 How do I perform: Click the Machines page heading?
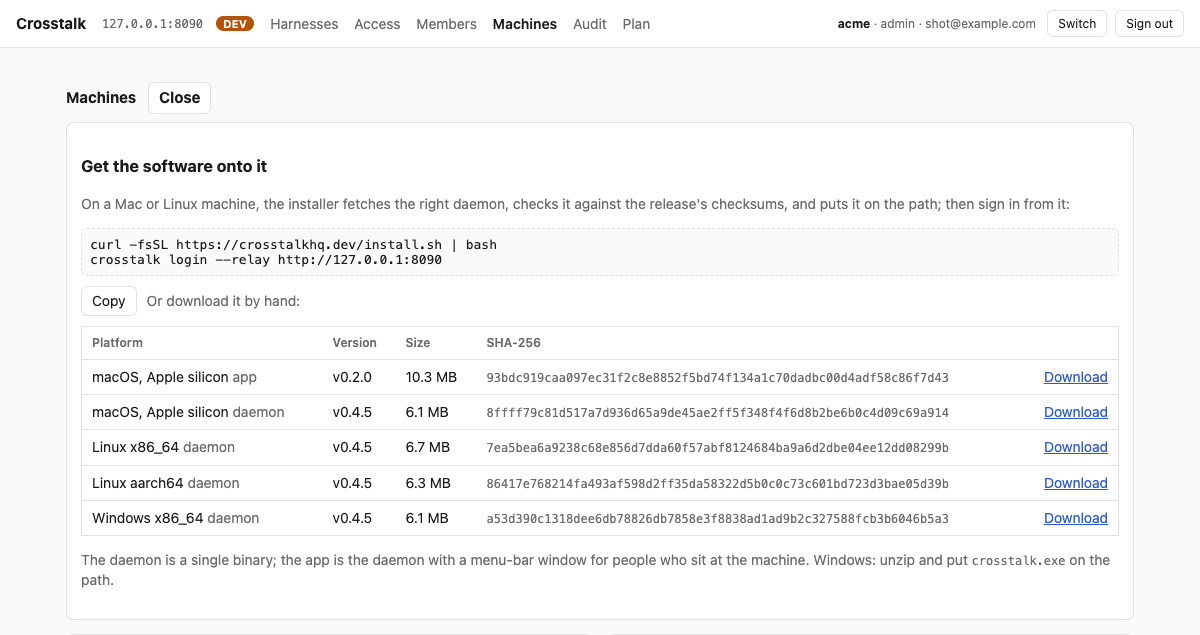(x=101, y=98)
